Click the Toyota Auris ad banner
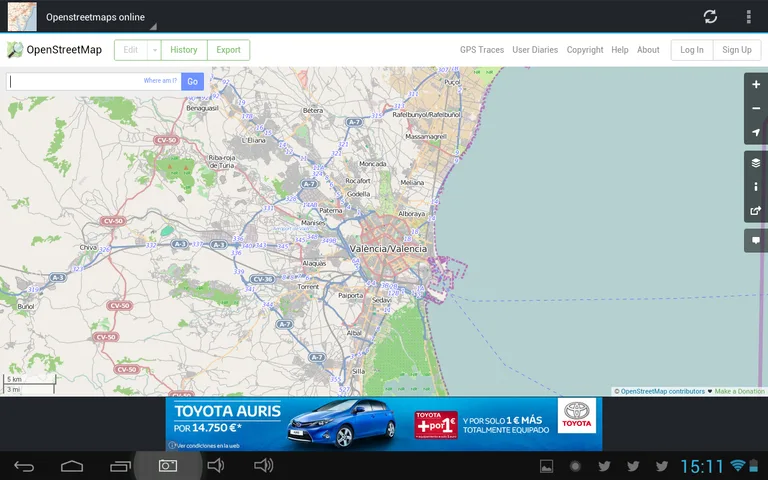 [384, 424]
